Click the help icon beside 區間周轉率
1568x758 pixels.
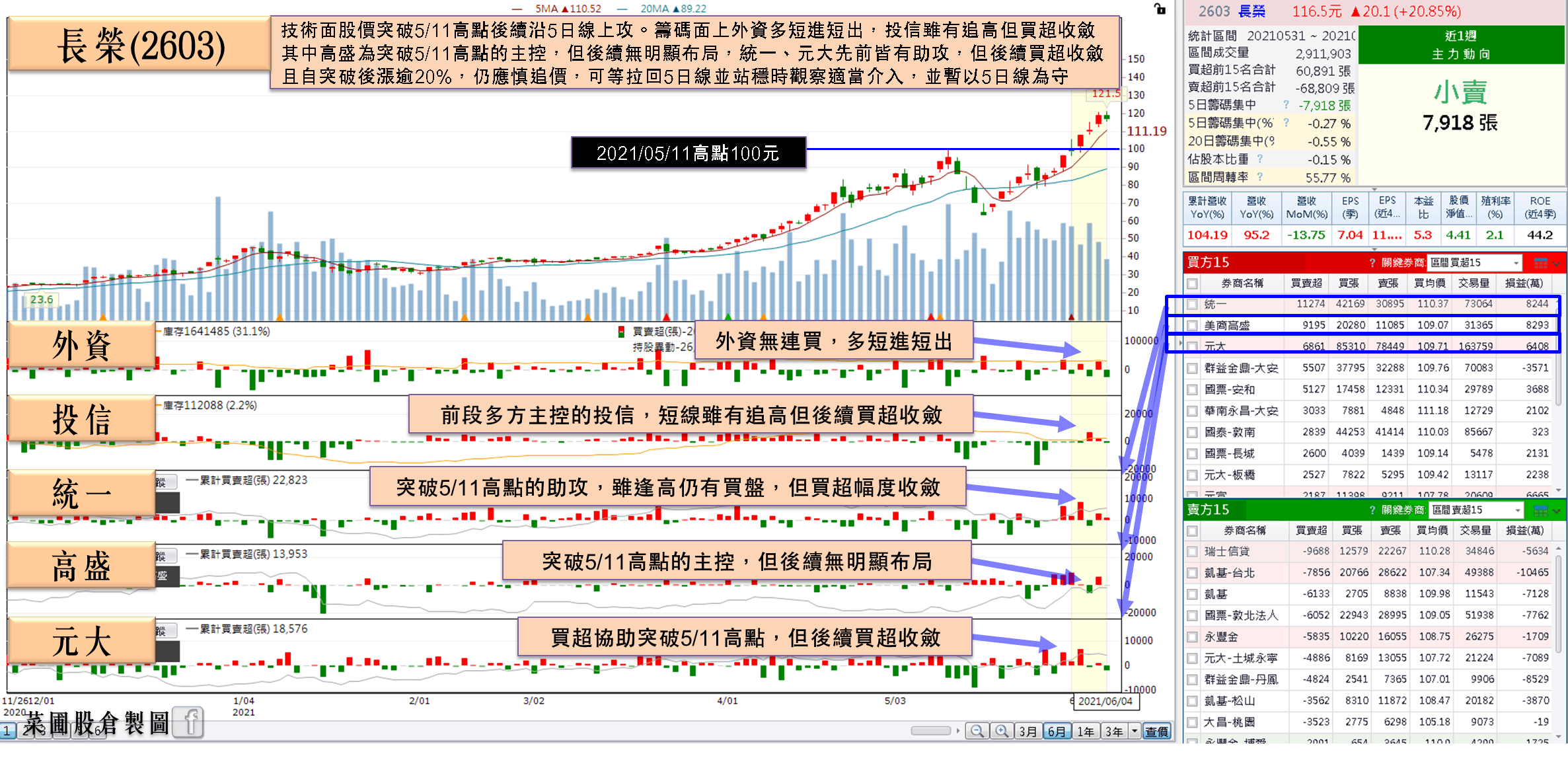[1260, 177]
